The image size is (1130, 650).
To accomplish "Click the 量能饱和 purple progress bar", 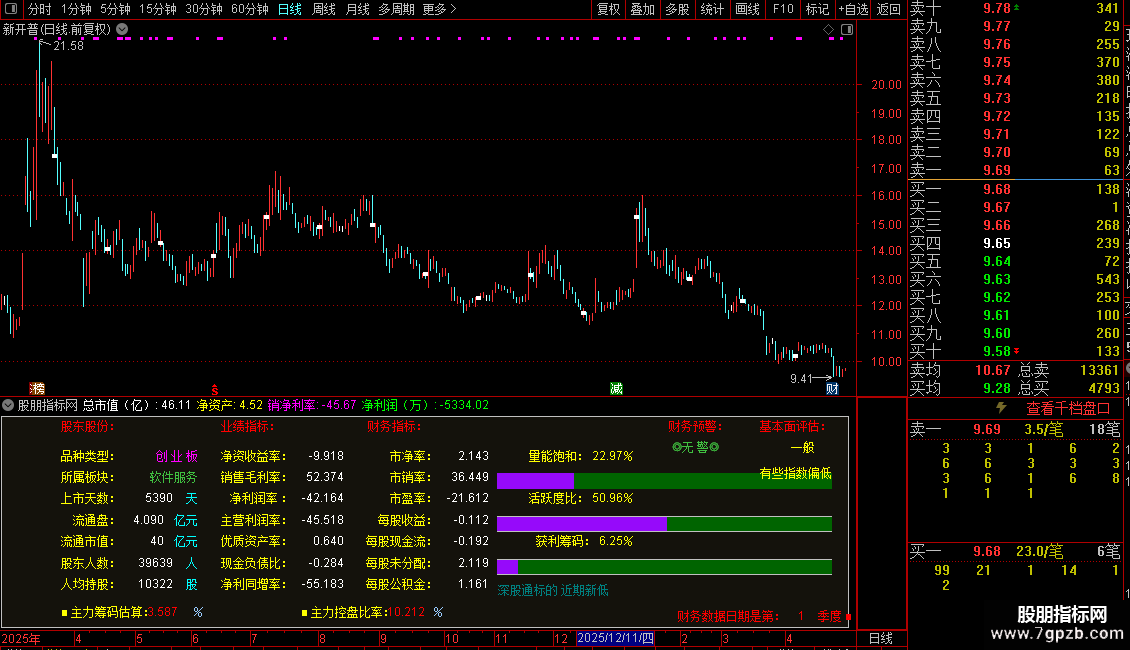I will (x=535, y=481).
